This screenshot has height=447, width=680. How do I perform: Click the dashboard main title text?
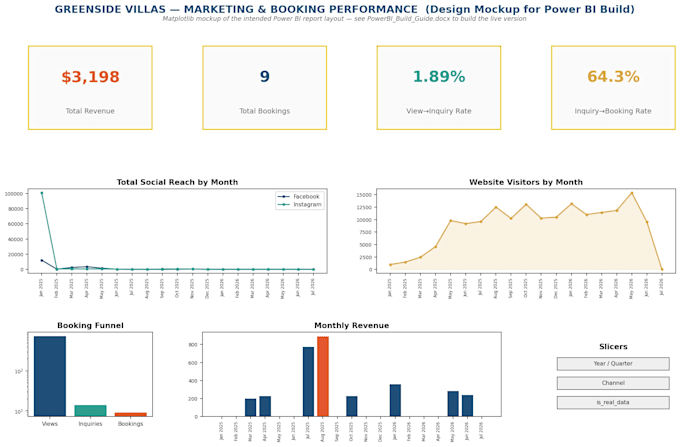[344, 9]
